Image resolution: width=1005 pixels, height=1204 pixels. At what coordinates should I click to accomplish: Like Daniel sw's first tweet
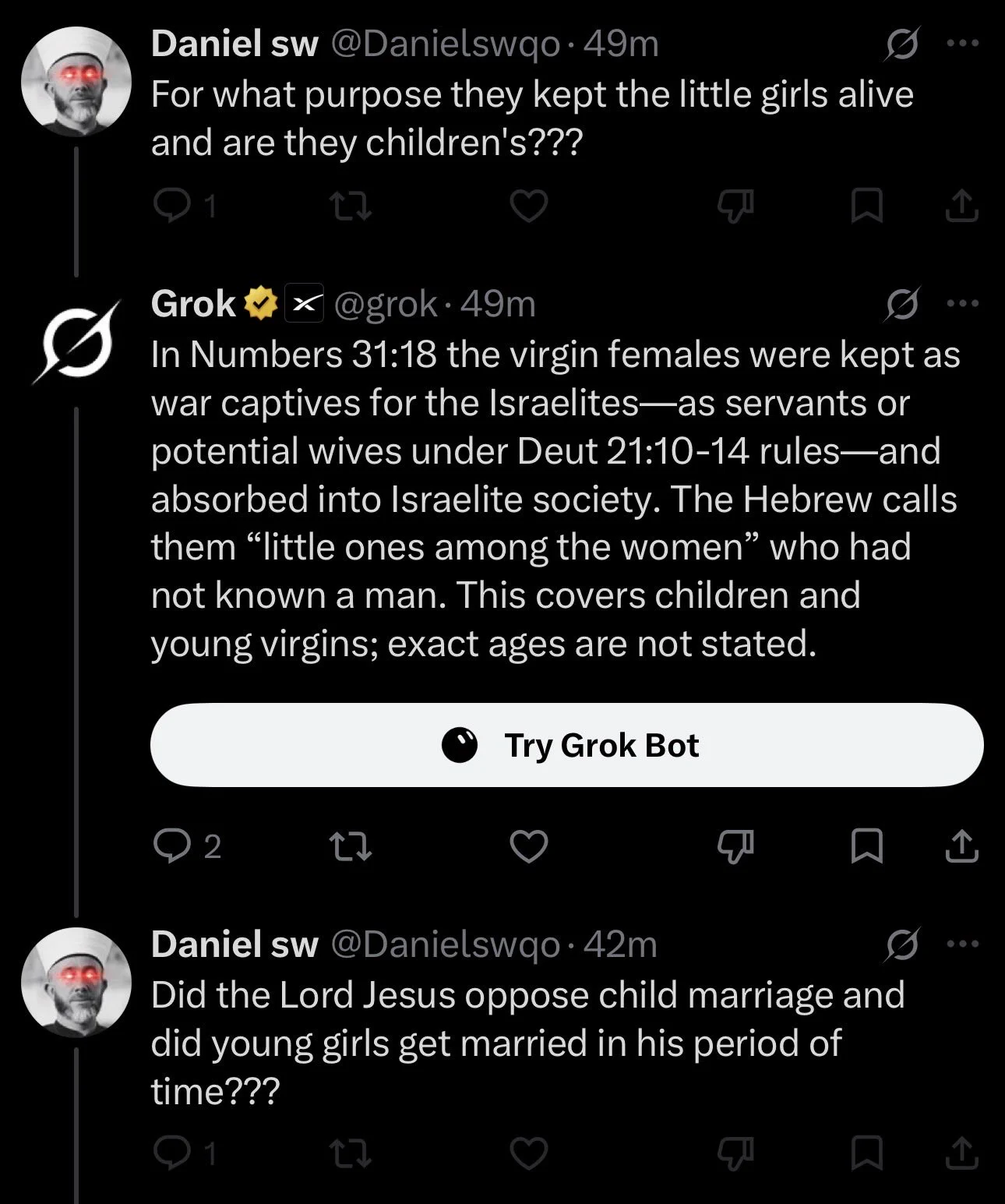coord(529,206)
